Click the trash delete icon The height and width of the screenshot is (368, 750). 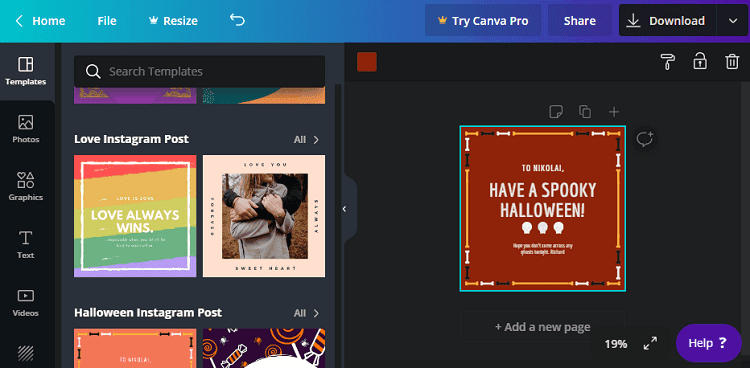tap(732, 62)
